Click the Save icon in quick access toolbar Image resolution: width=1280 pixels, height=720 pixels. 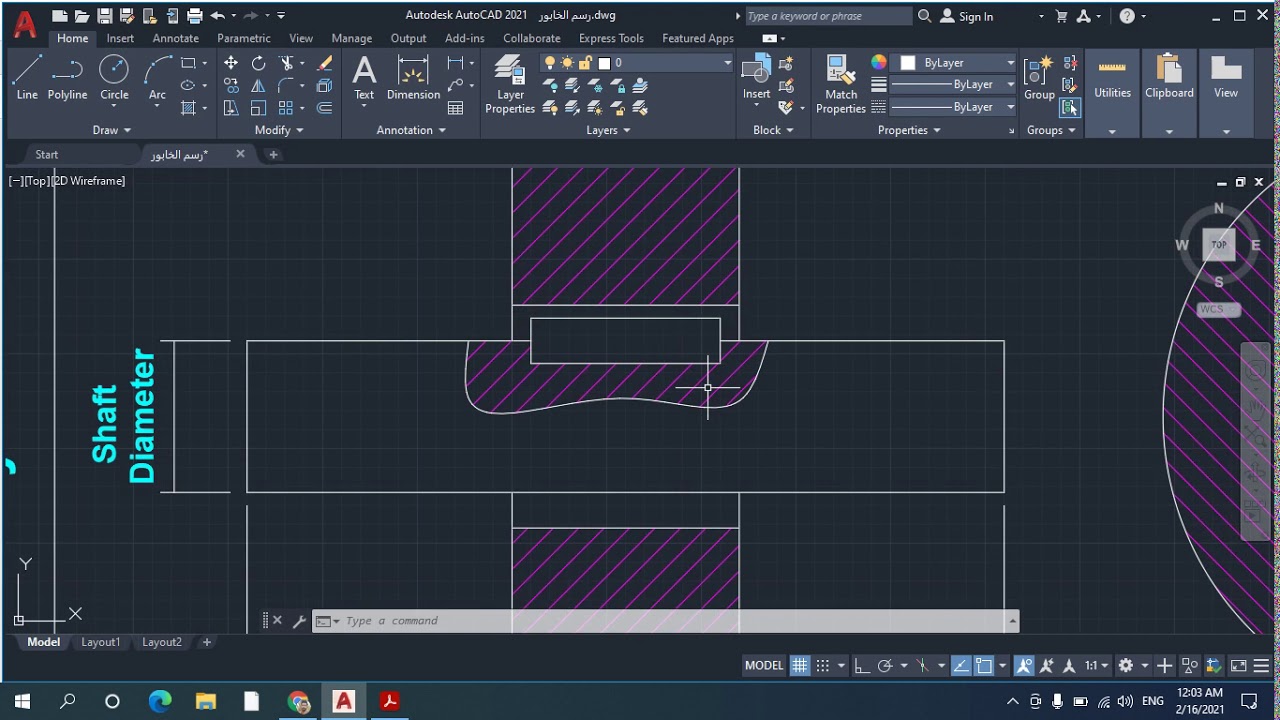point(105,16)
